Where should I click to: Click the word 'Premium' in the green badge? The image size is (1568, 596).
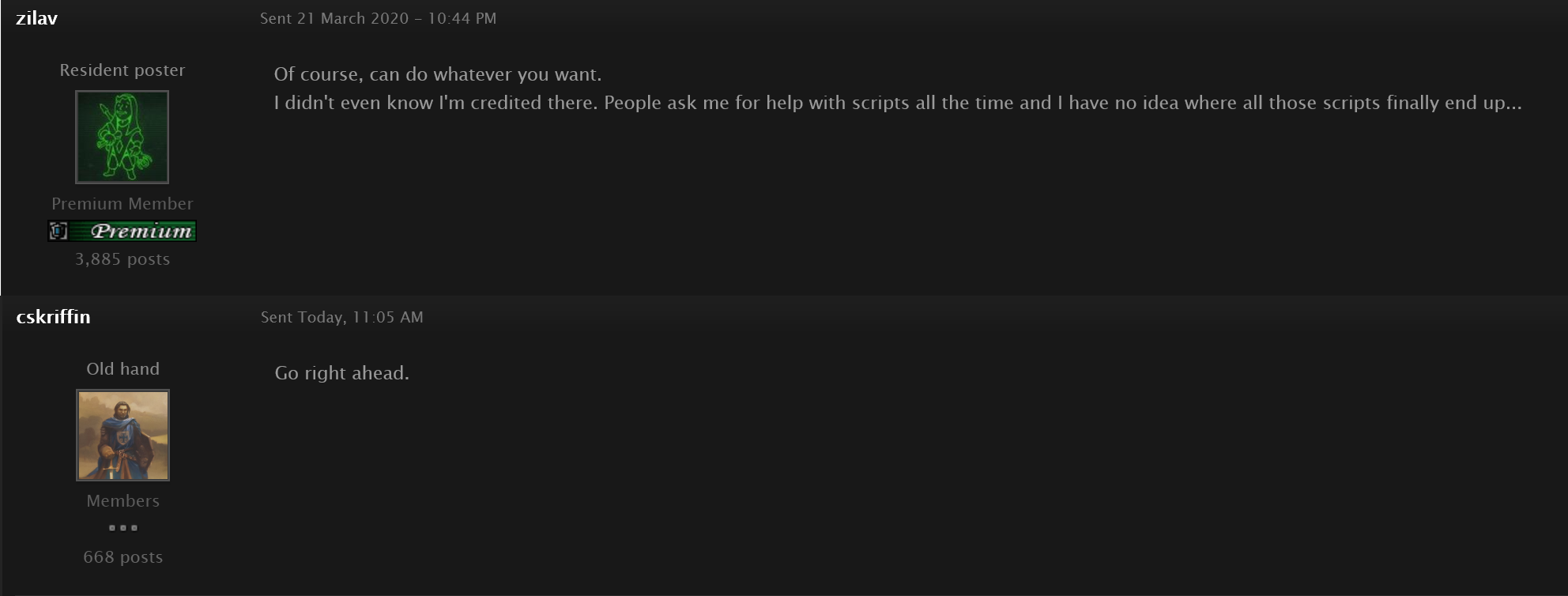click(141, 231)
